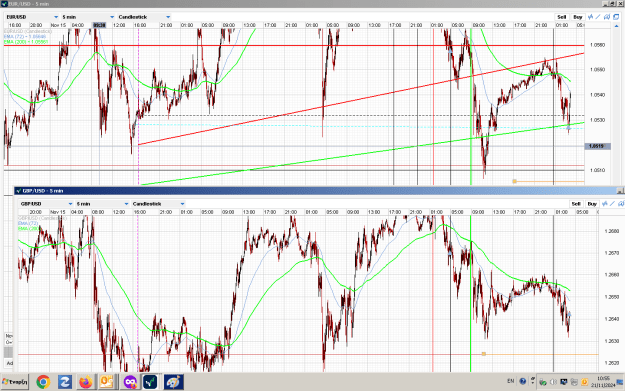
Task: Open Paint application from taskbar
Action: [173, 382]
